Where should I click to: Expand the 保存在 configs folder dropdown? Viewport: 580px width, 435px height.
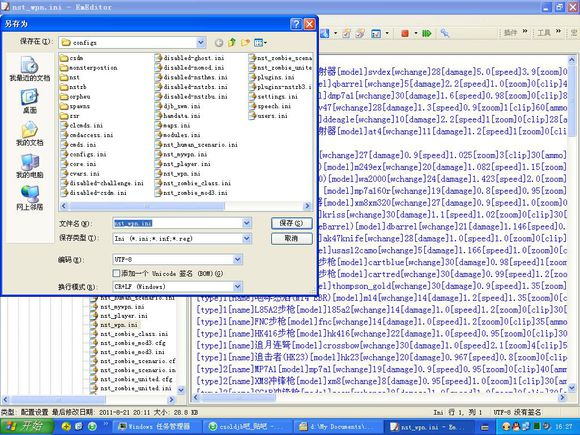[201, 43]
